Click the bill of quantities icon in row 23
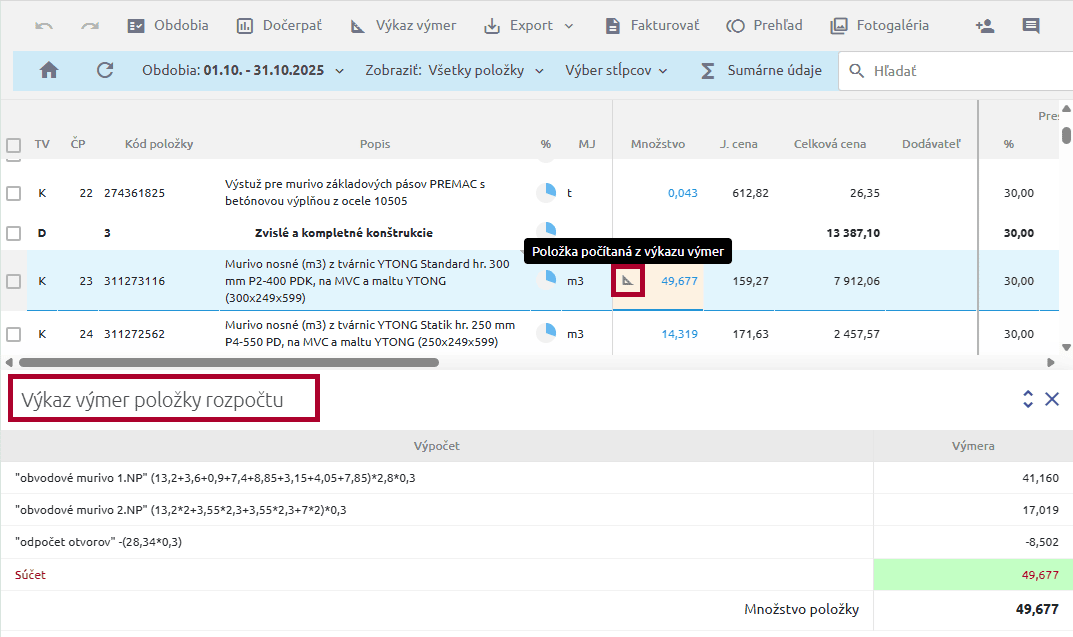 click(x=628, y=281)
